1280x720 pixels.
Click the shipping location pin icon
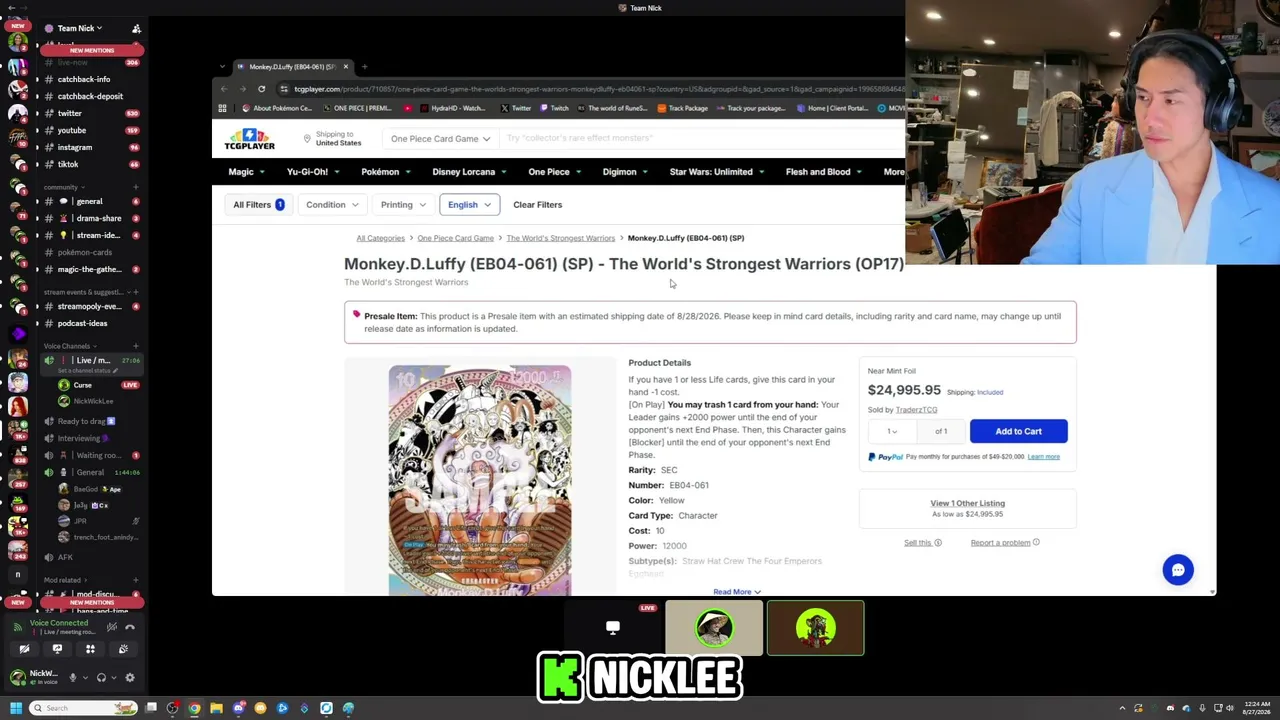(x=308, y=139)
